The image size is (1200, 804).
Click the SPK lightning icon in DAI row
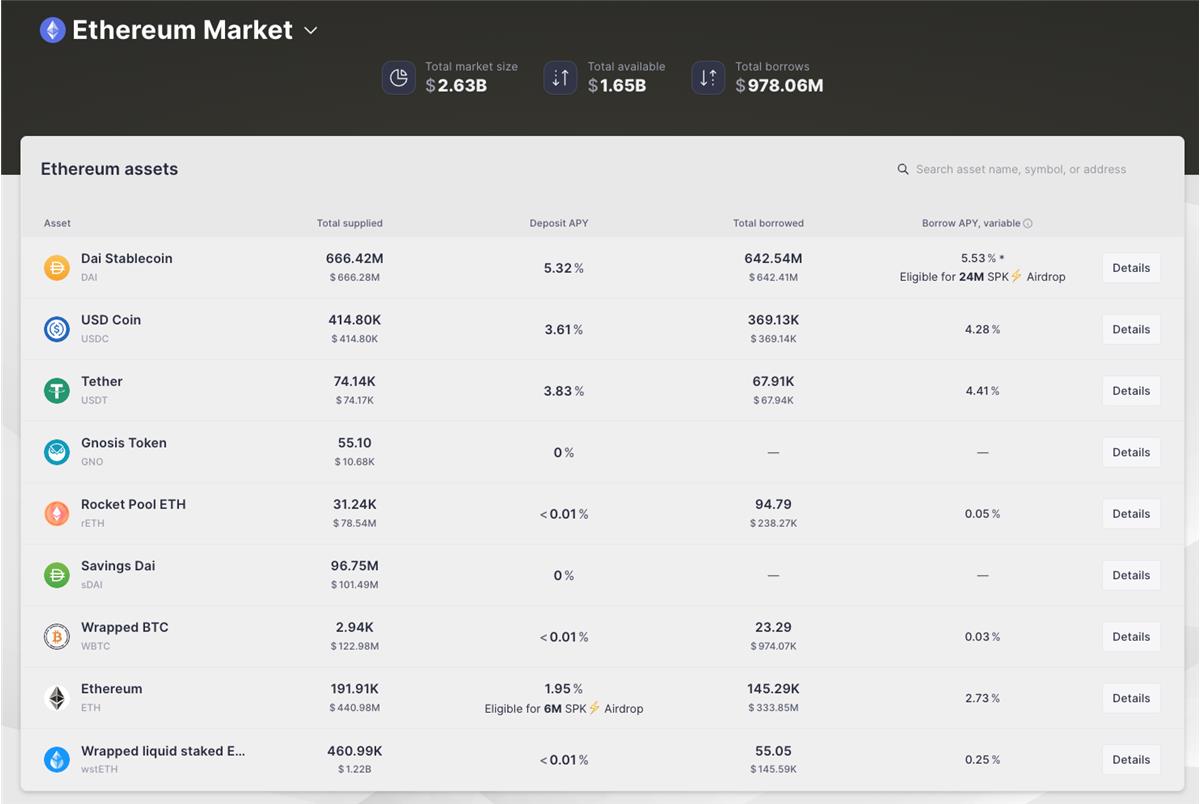click(1016, 276)
